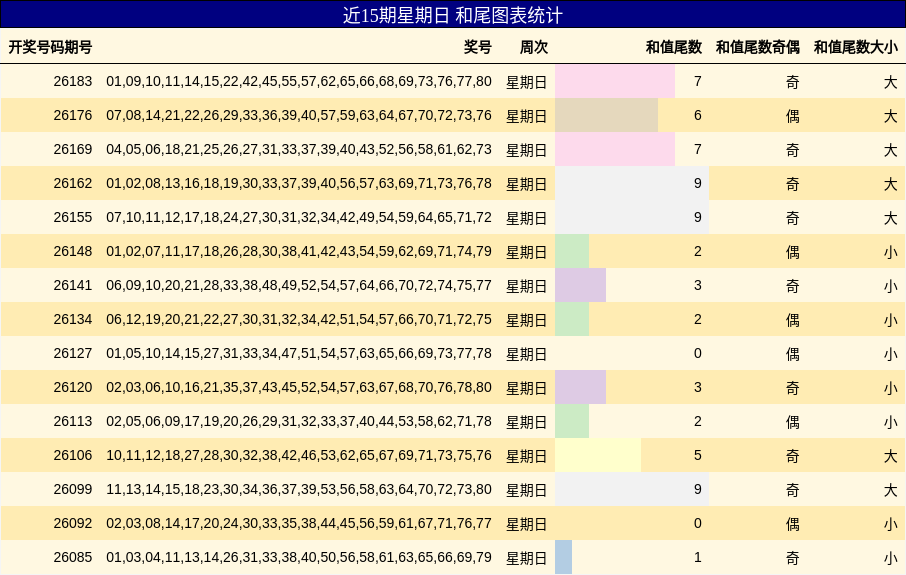The height and width of the screenshot is (575, 906).
Task: Click the tail value 9 in row 26162
Action: tap(697, 183)
